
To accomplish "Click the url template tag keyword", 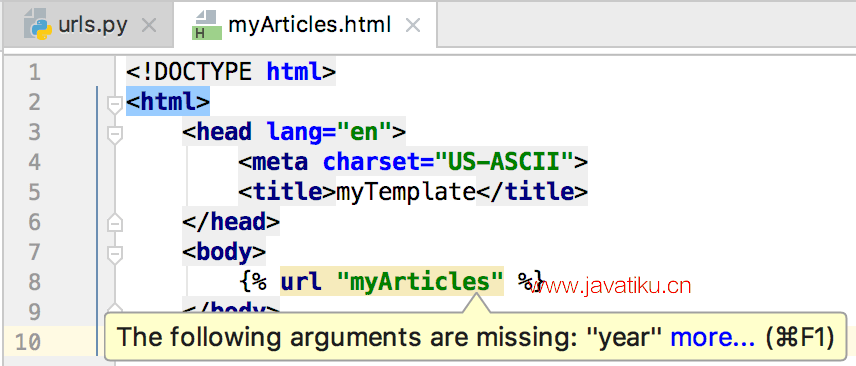I will (x=301, y=282).
